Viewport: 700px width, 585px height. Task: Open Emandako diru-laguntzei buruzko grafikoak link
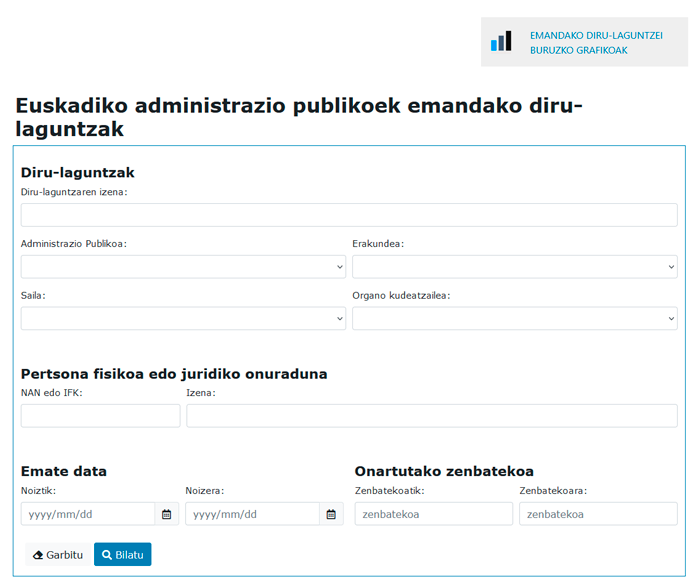tap(596, 42)
